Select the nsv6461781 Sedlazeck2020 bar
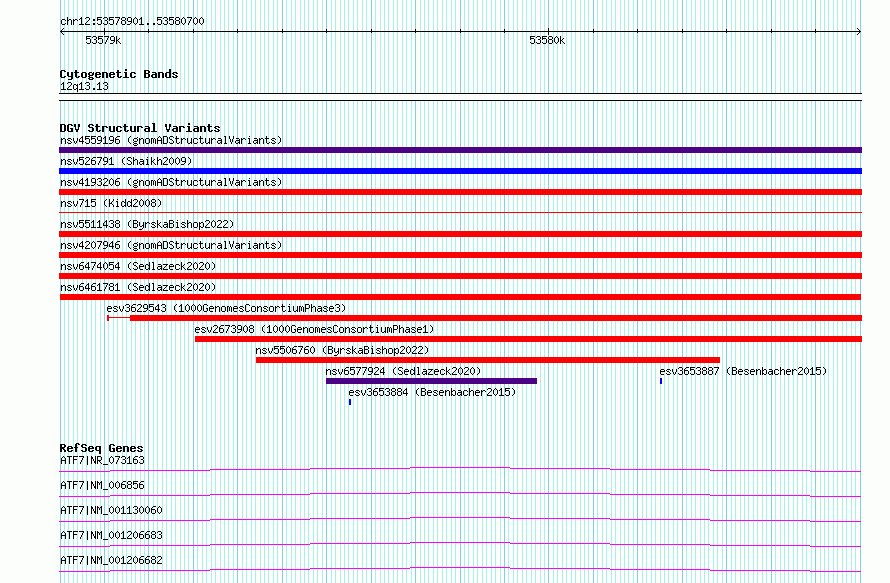 coord(460,297)
